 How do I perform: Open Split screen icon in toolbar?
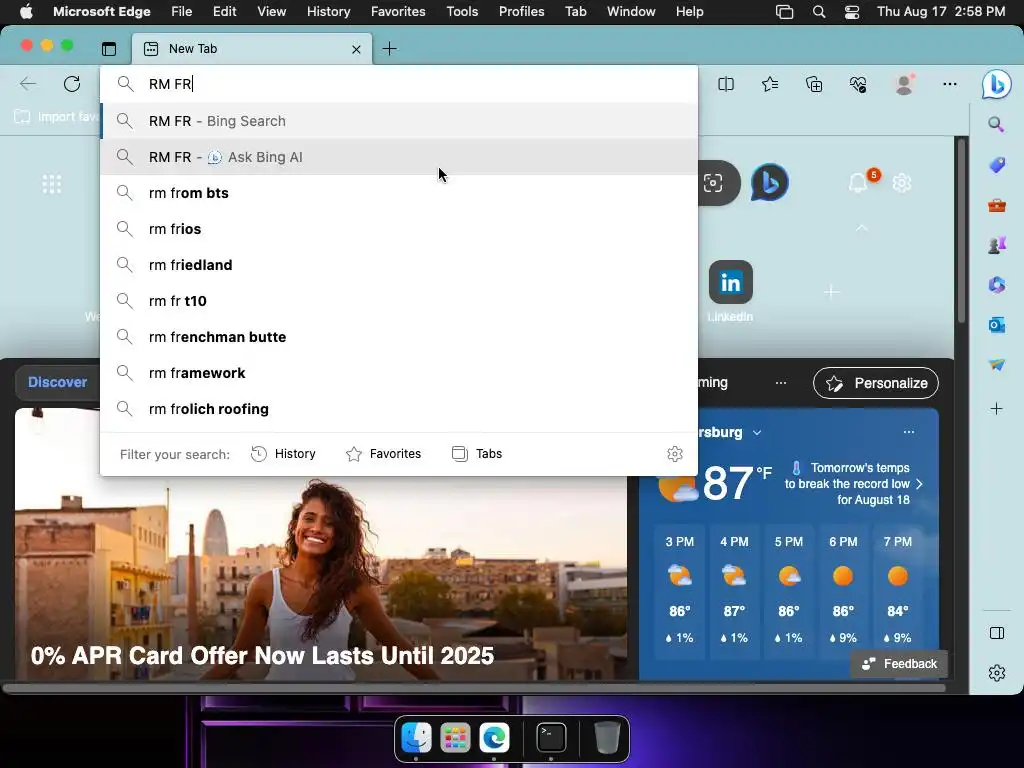point(726,84)
